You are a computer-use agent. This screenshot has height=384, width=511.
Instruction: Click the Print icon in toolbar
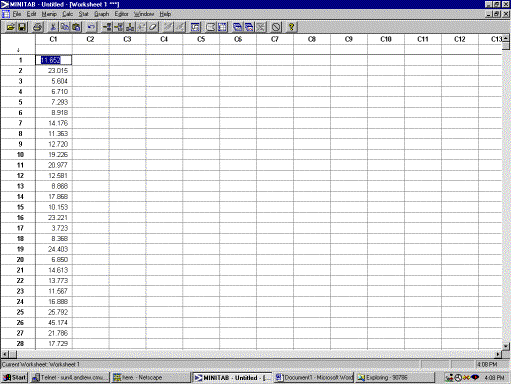(38, 27)
